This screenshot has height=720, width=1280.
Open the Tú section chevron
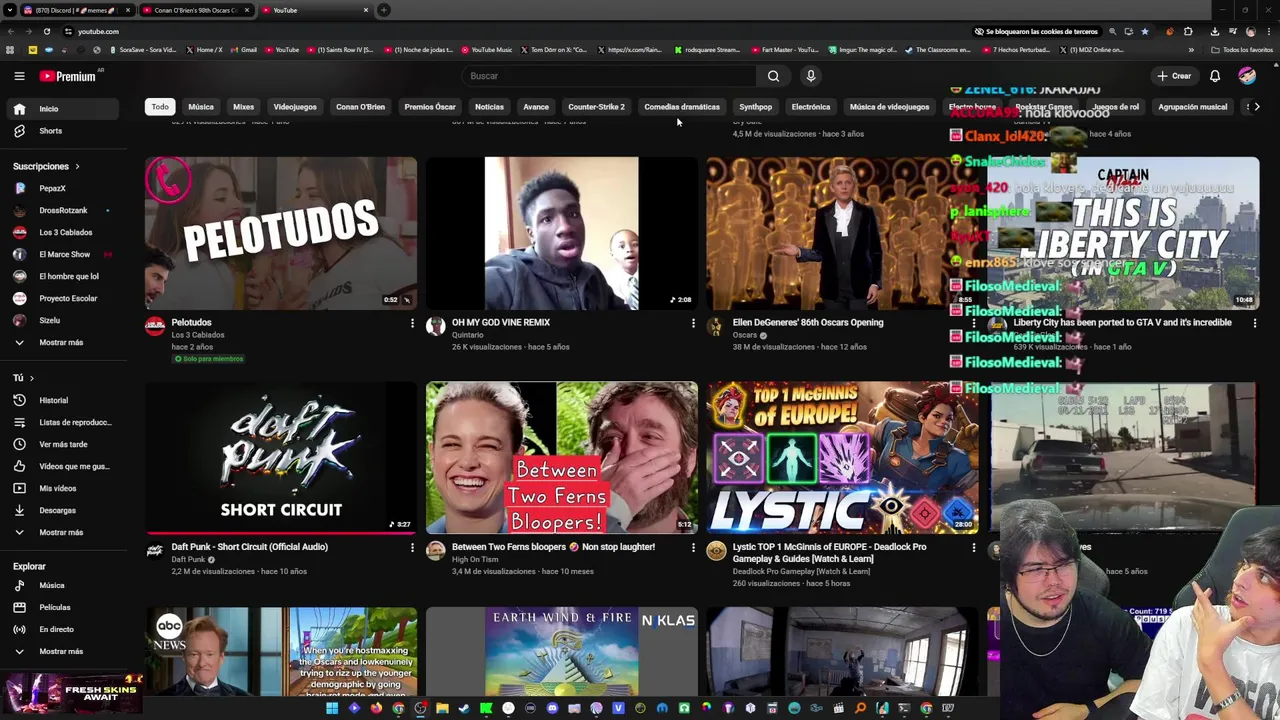[31, 378]
